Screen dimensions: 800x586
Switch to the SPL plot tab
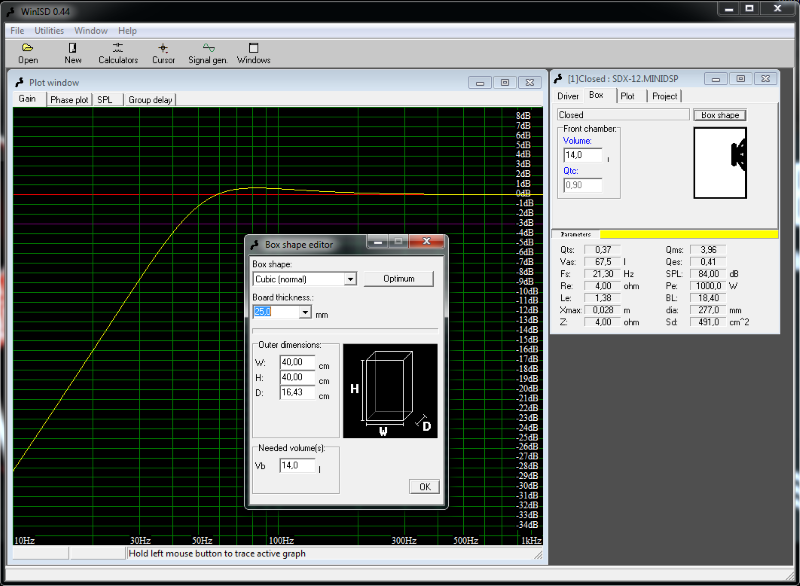click(105, 100)
